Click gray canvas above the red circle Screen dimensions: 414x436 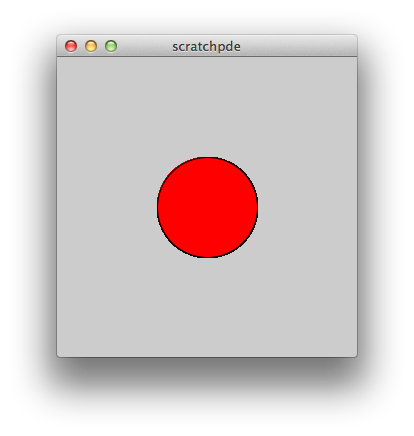click(x=207, y=107)
